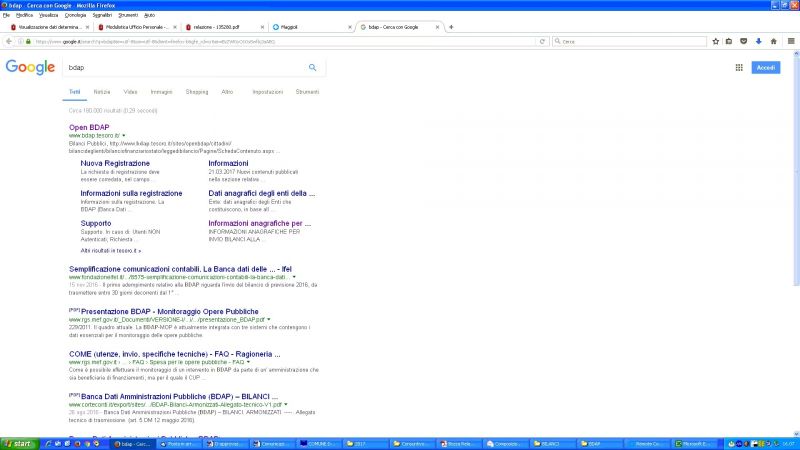Open 'Semplificazione comunicazioni contabili' result

180,269
